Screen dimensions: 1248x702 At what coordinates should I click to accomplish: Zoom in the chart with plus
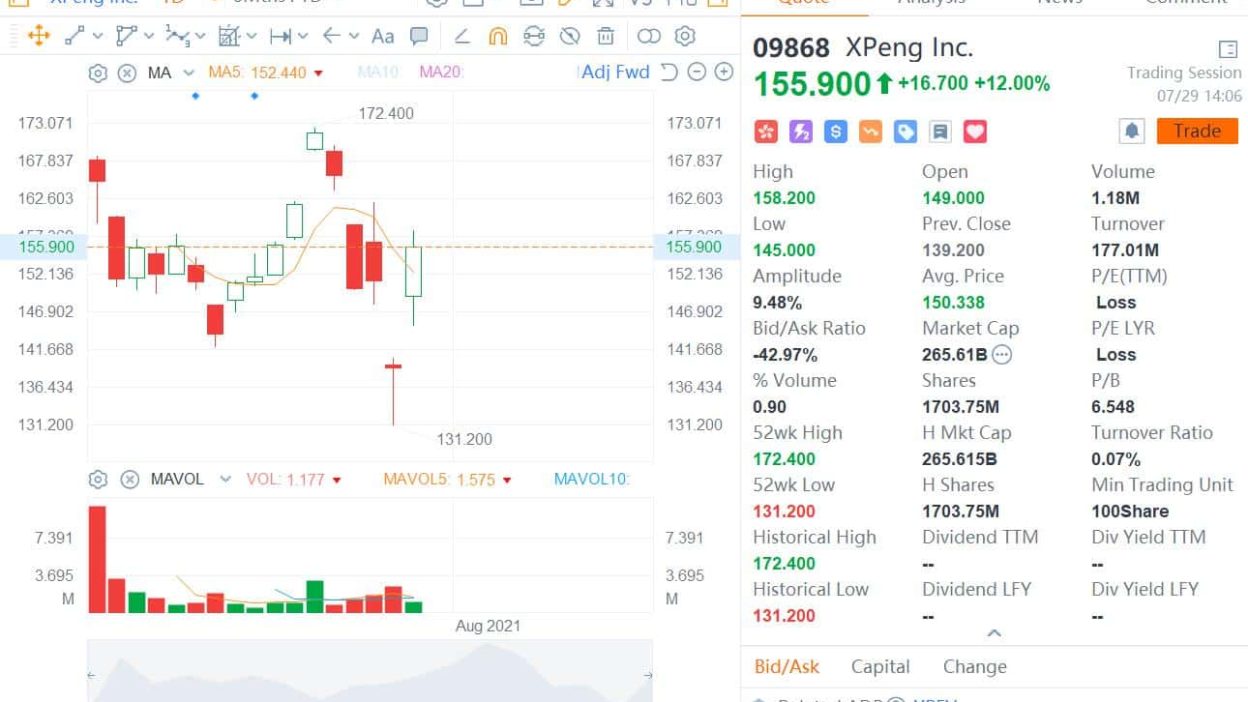724,72
